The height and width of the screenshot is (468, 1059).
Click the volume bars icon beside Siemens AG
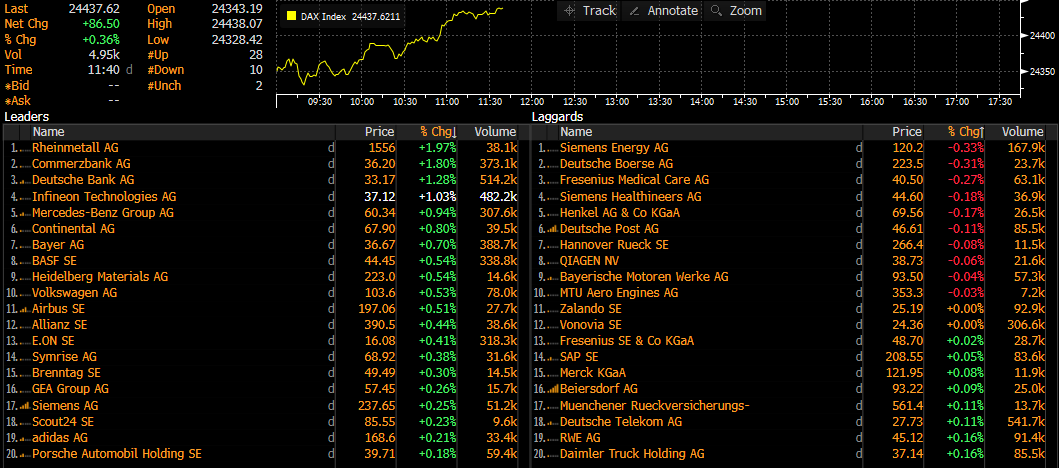pos(25,407)
